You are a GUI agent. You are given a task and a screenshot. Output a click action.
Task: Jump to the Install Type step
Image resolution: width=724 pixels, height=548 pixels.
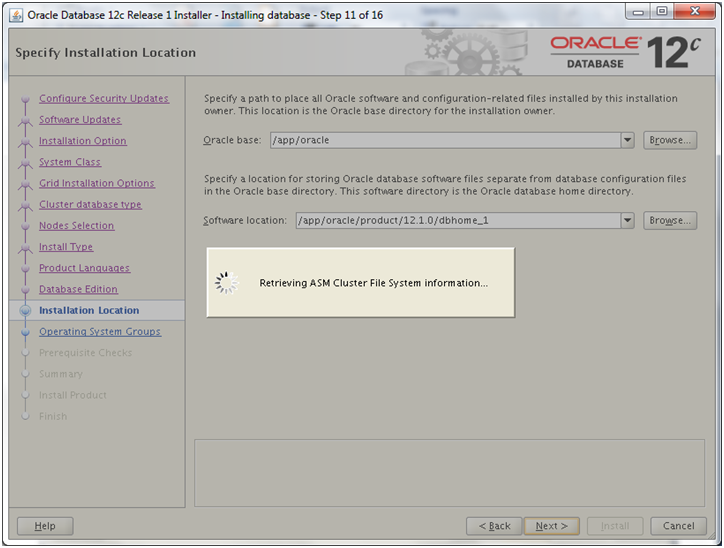point(66,247)
